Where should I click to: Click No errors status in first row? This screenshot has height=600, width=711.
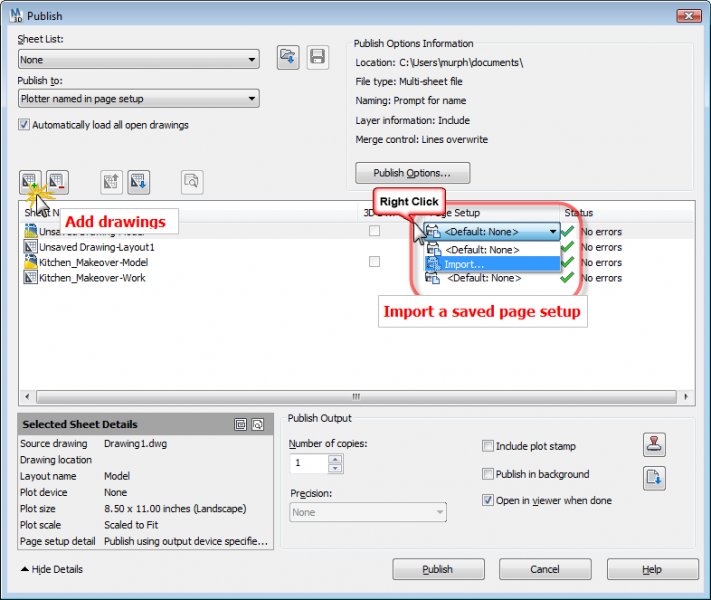pyautogui.click(x=601, y=232)
